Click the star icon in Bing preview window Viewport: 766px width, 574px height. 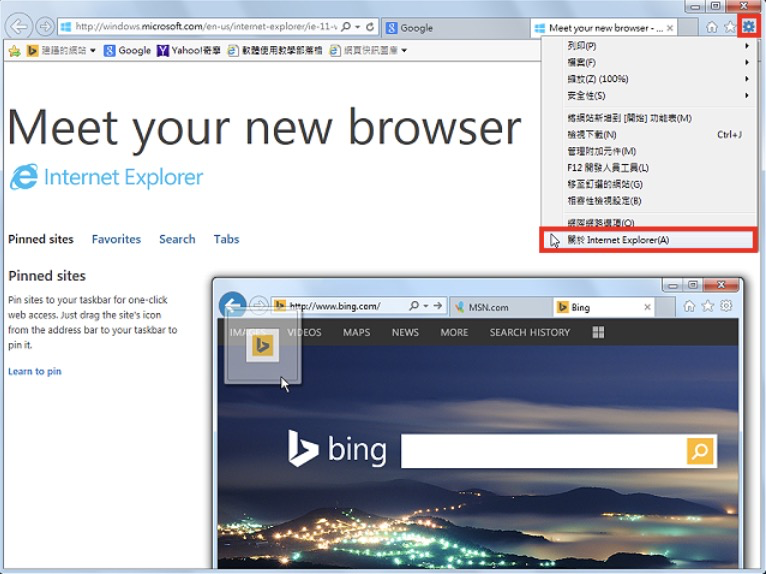coord(707,306)
